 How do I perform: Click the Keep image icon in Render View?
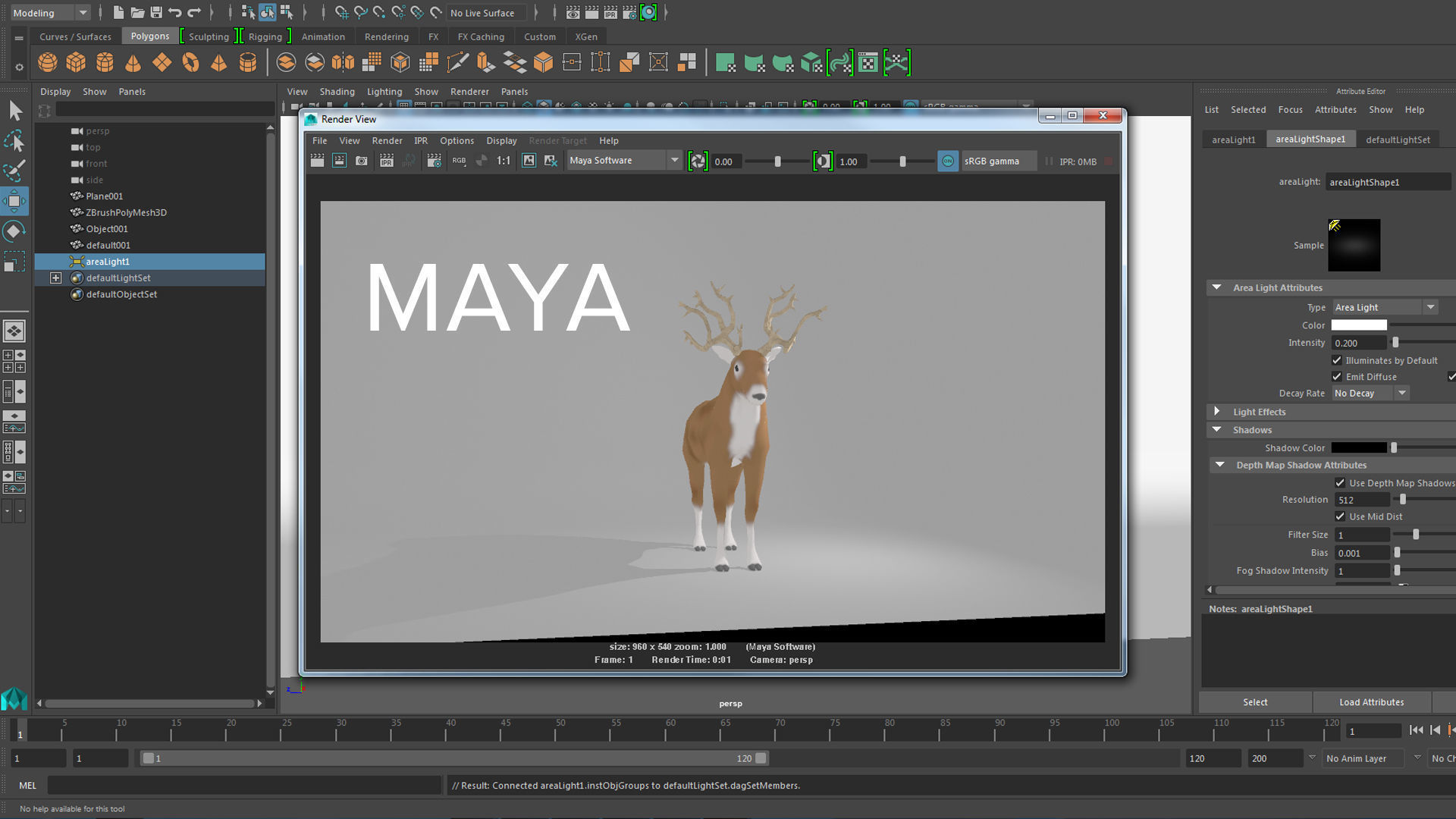pos(529,161)
